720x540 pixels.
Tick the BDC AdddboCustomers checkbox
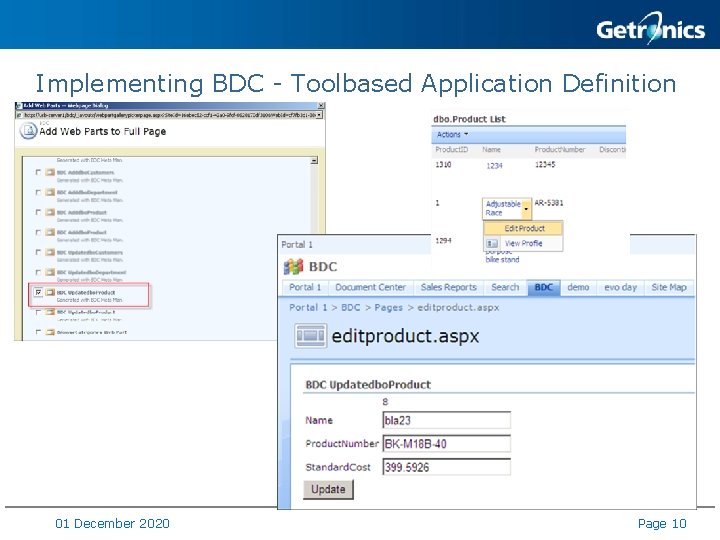coord(38,172)
